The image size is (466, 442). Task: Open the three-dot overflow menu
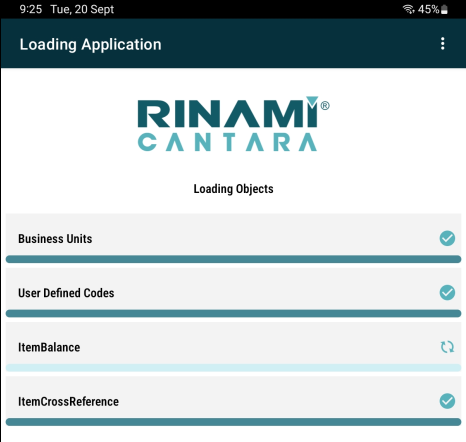tap(443, 44)
